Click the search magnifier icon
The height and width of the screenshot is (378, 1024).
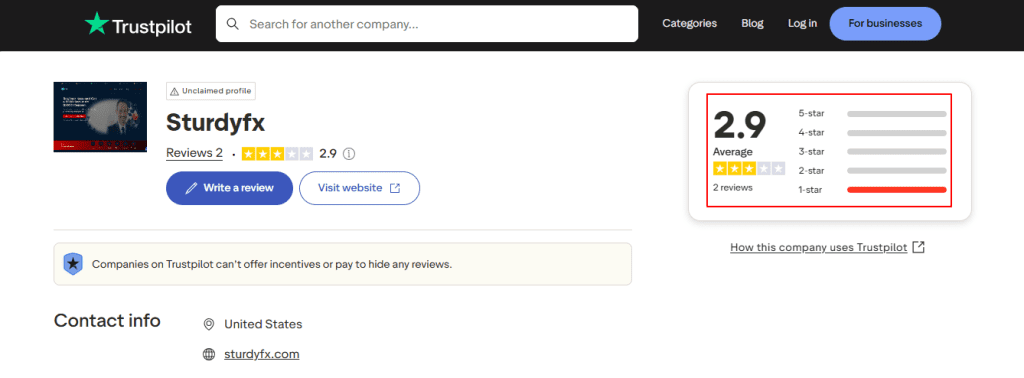pos(232,24)
